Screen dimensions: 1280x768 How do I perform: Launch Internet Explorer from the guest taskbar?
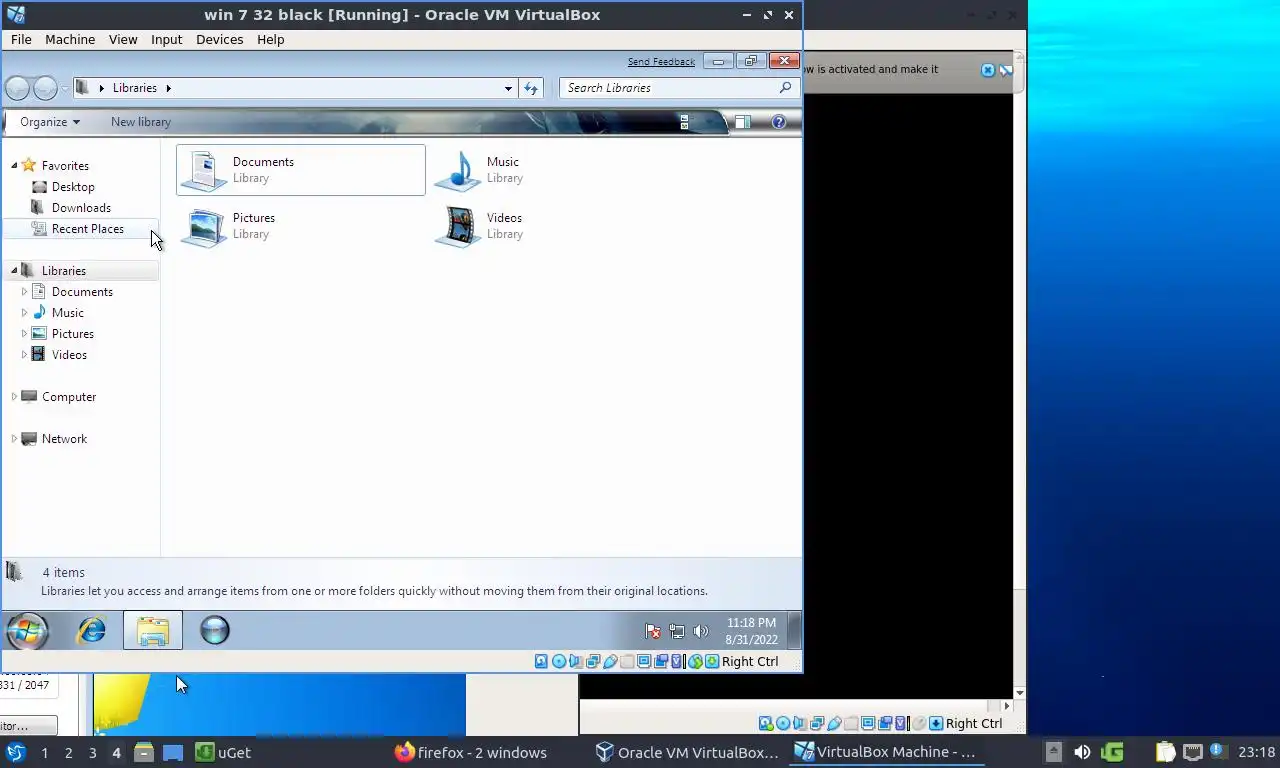[x=92, y=631]
